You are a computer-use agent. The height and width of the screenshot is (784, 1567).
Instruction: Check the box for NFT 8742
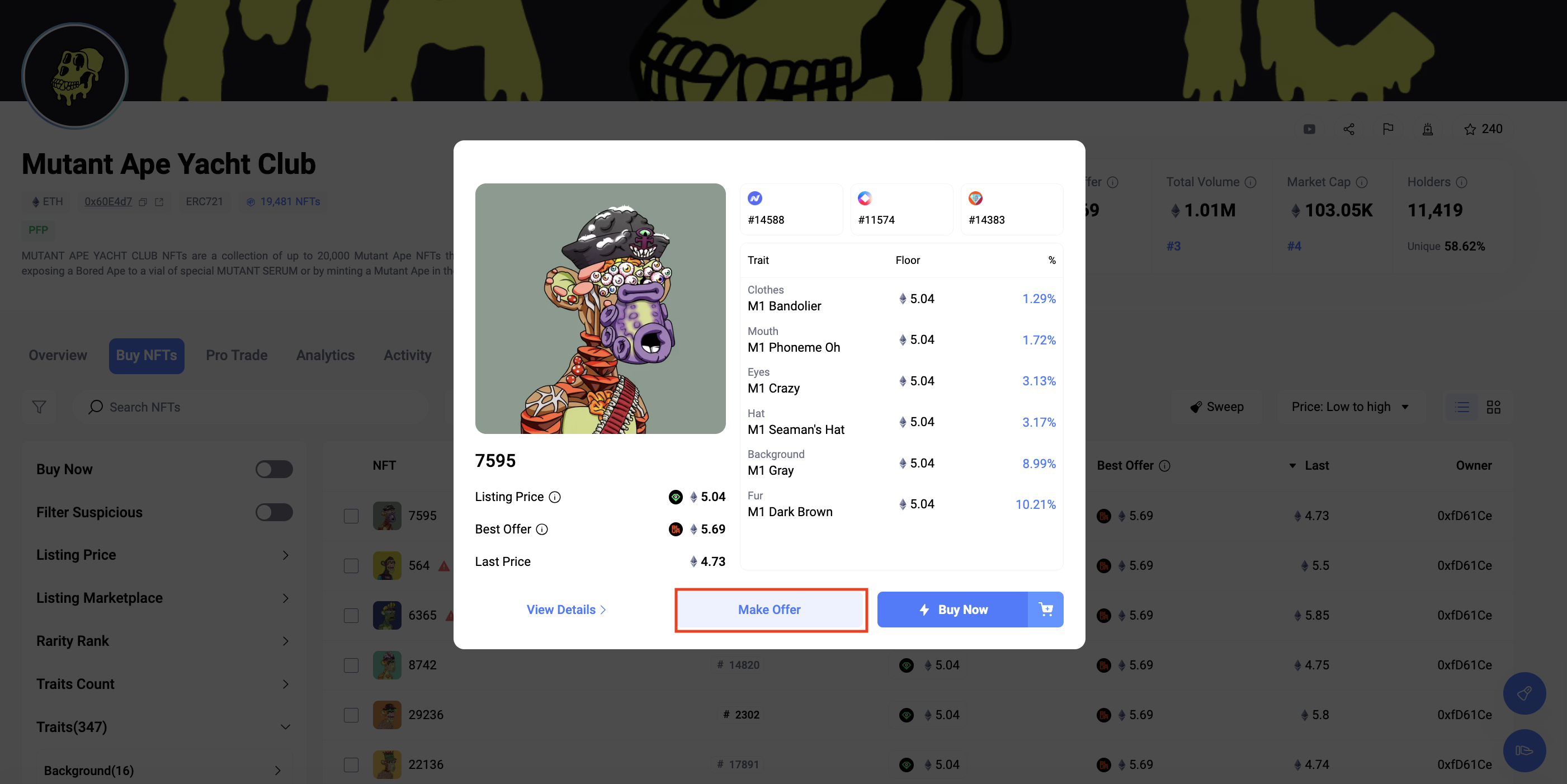[351, 665]
